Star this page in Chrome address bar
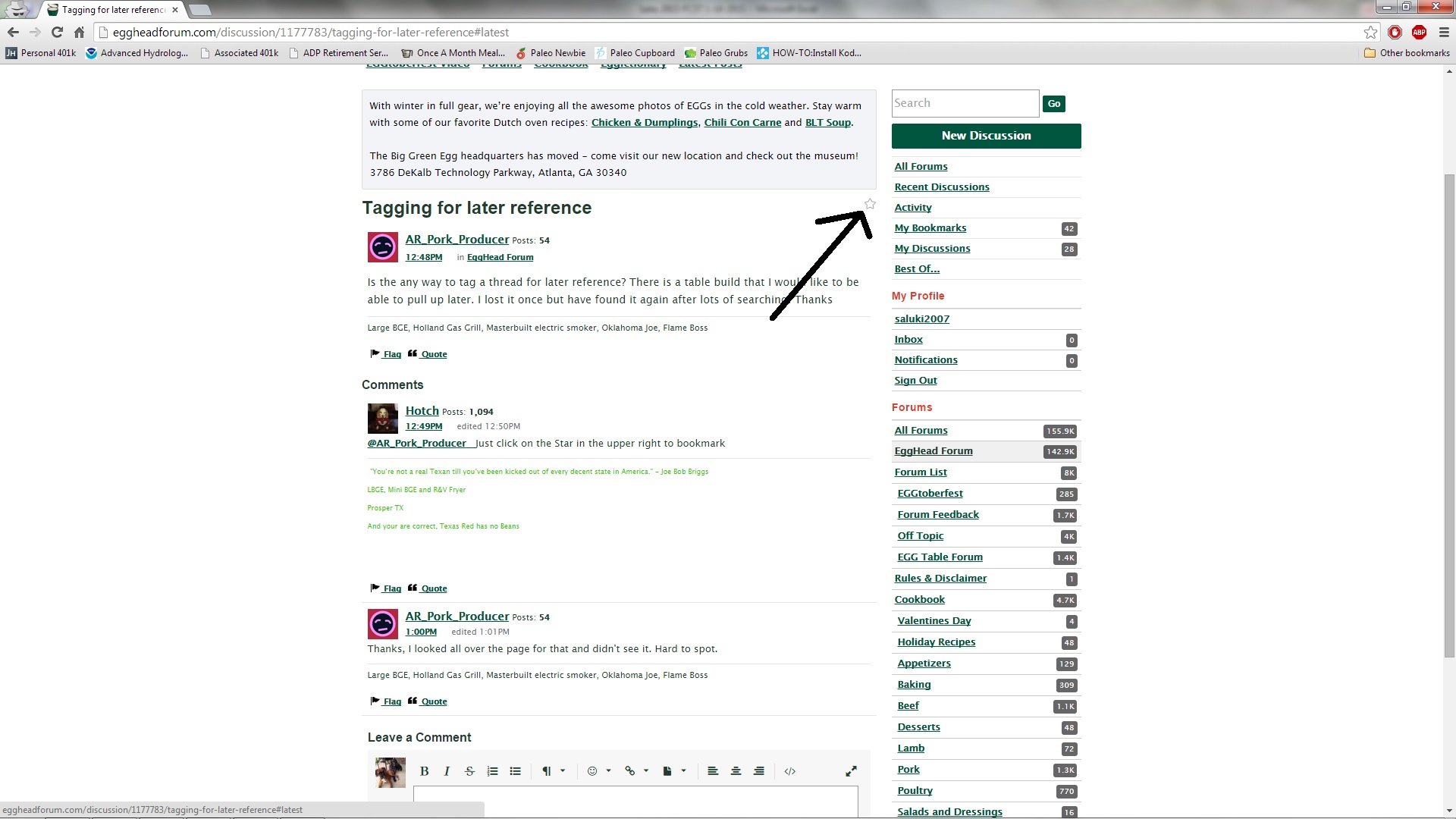 1370,32
